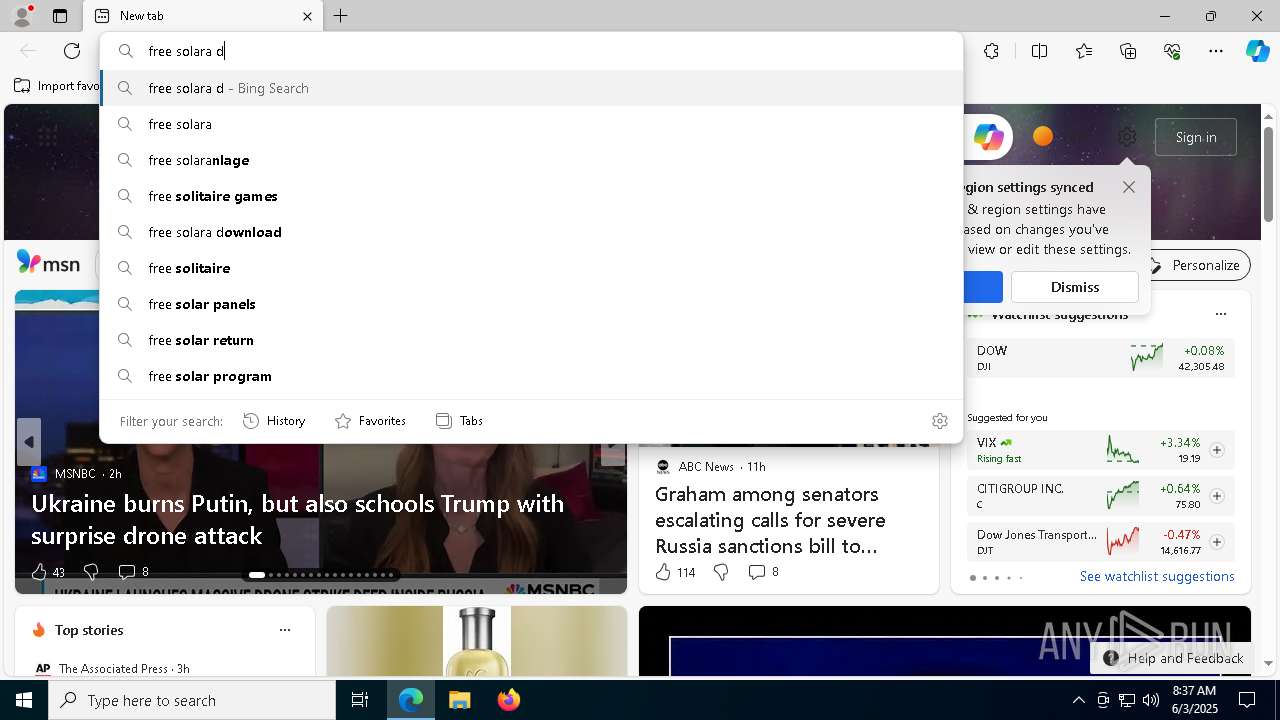Screen dimensions: 1280x720
Task: Add Citigroup Inc. to watchlist
Action: pos(1216,496)
